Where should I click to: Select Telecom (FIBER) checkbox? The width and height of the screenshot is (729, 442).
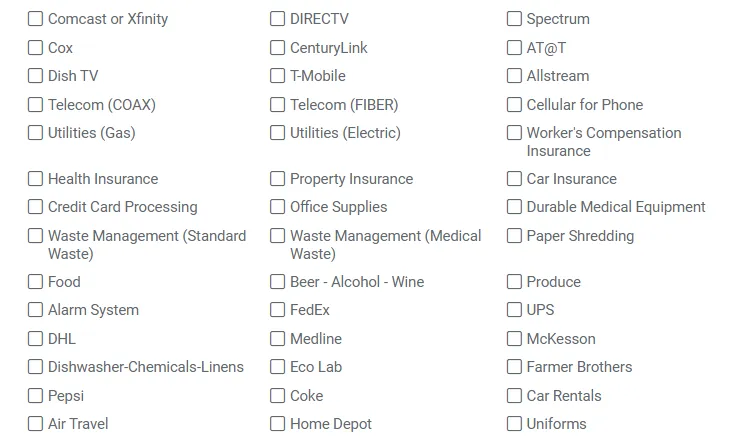click(278, 105)
